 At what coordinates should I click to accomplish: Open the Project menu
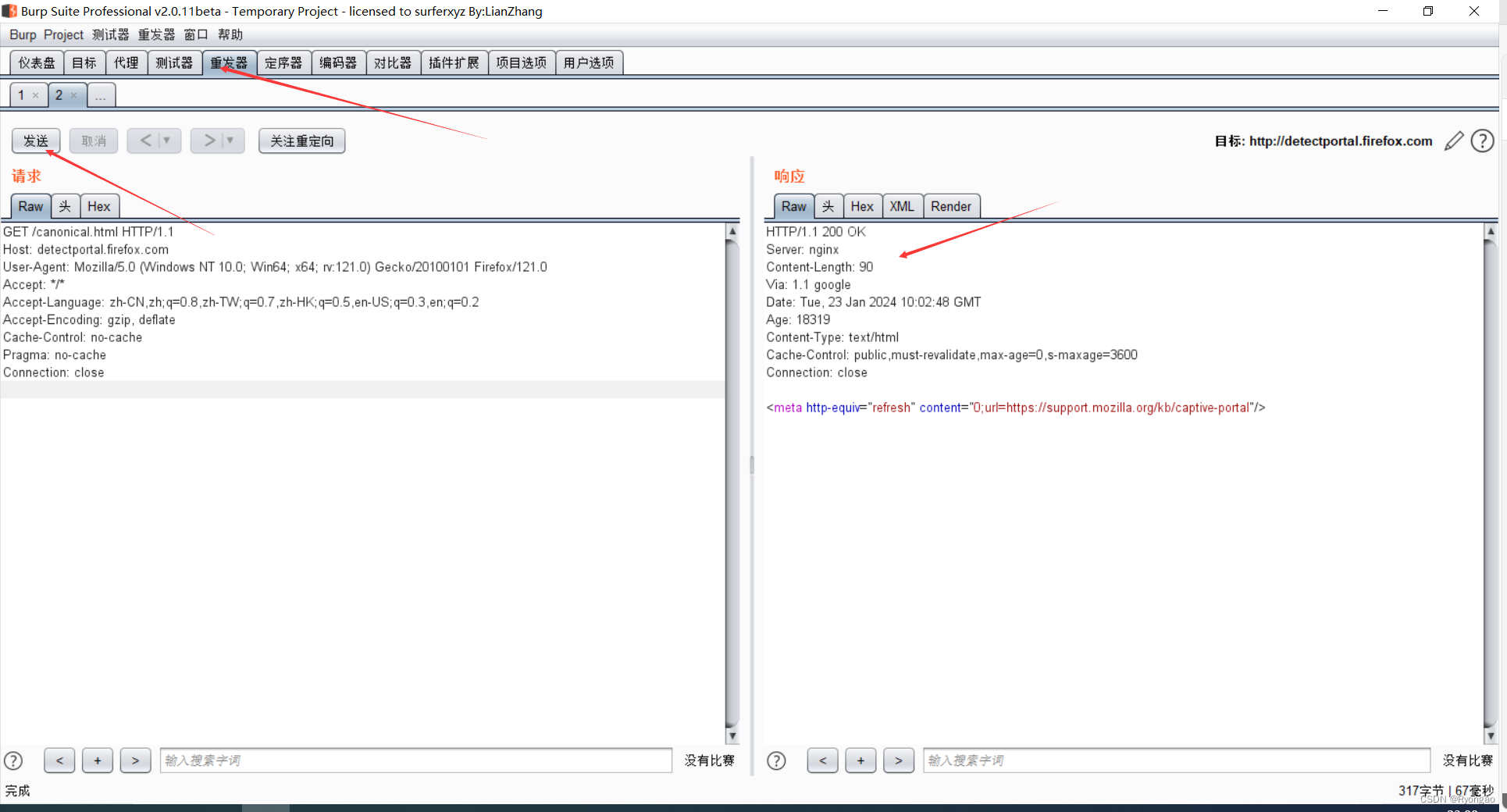(x=63, y=35)
